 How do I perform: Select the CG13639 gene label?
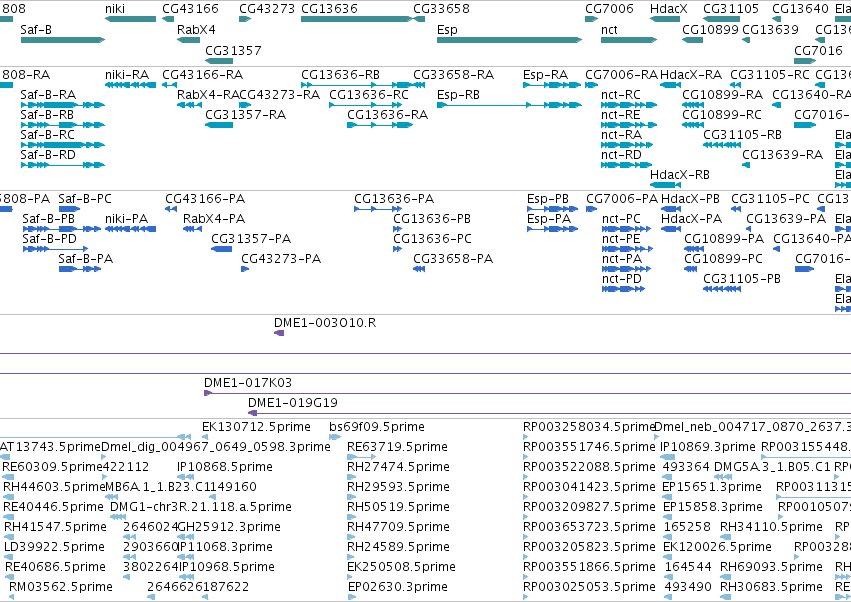tap(770, 29)
